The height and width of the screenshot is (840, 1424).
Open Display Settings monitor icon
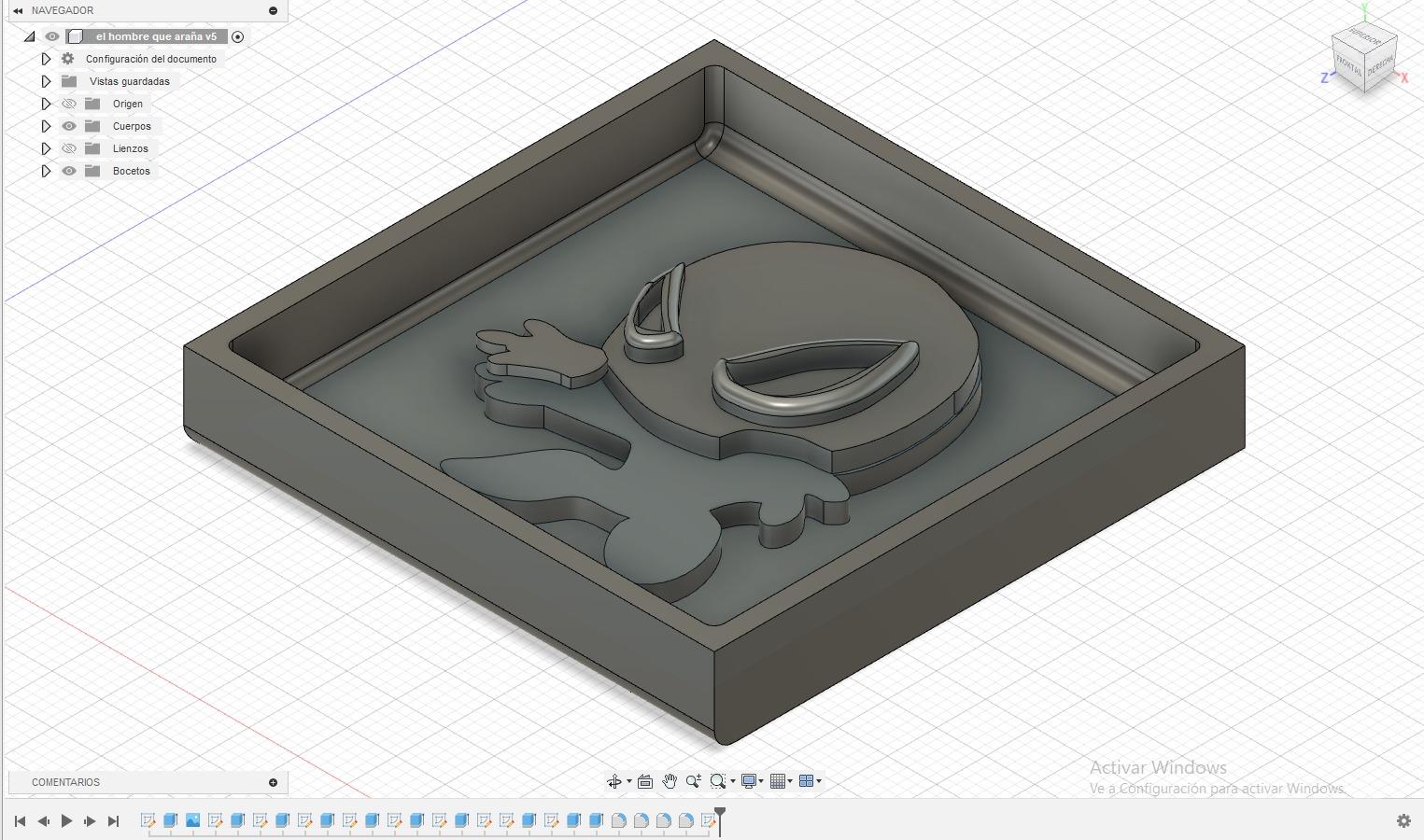(x=748, y=781)
